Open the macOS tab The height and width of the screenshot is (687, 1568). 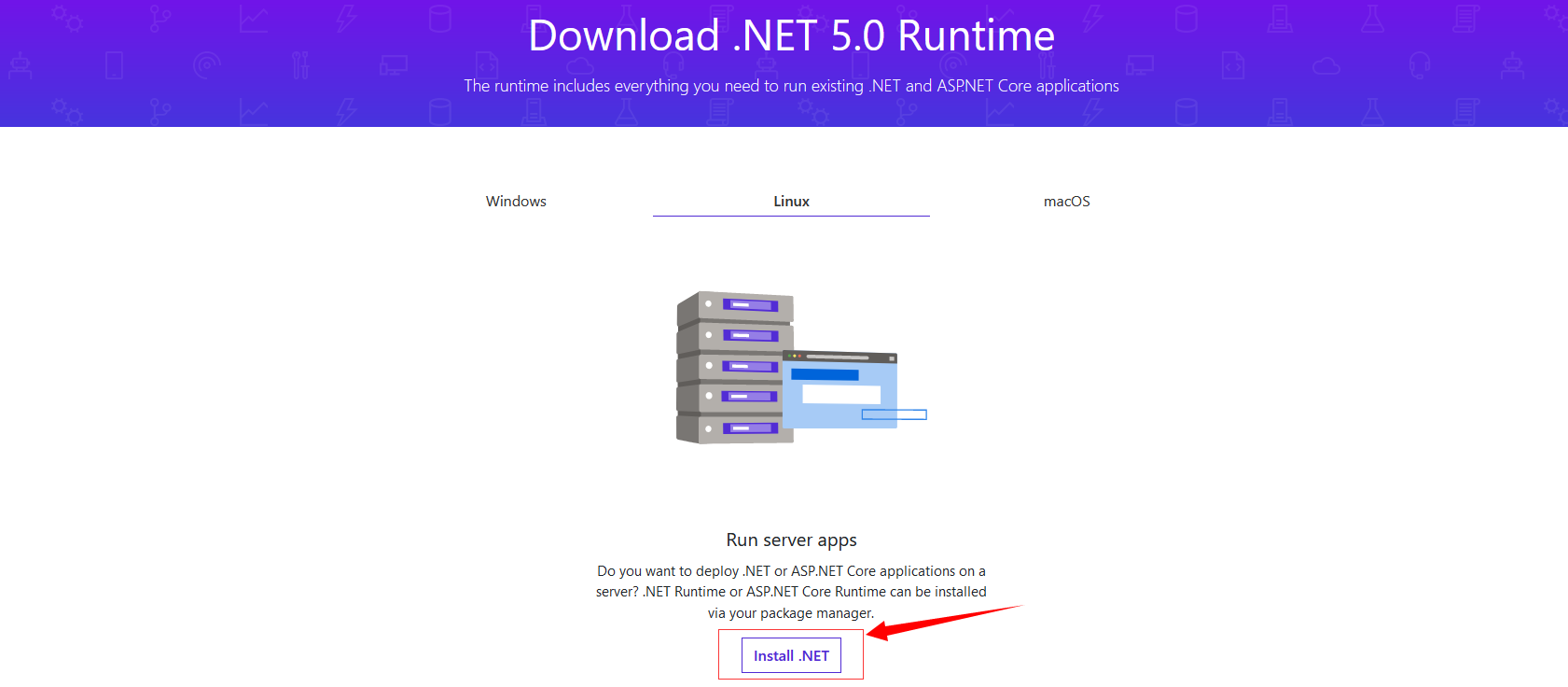tap(1066, 202)
